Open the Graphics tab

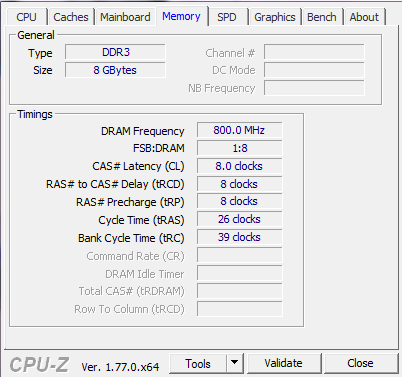[x=275, y=17]
